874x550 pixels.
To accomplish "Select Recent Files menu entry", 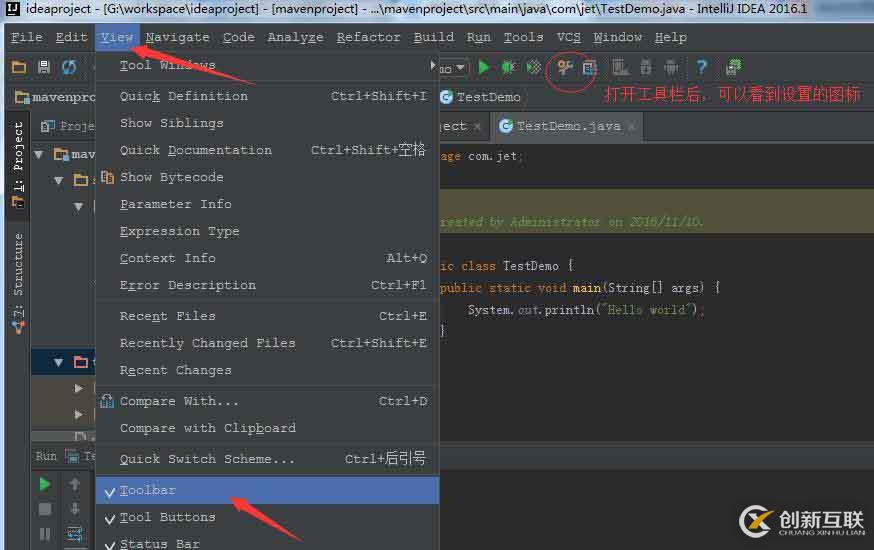I will tap(268, 316).
